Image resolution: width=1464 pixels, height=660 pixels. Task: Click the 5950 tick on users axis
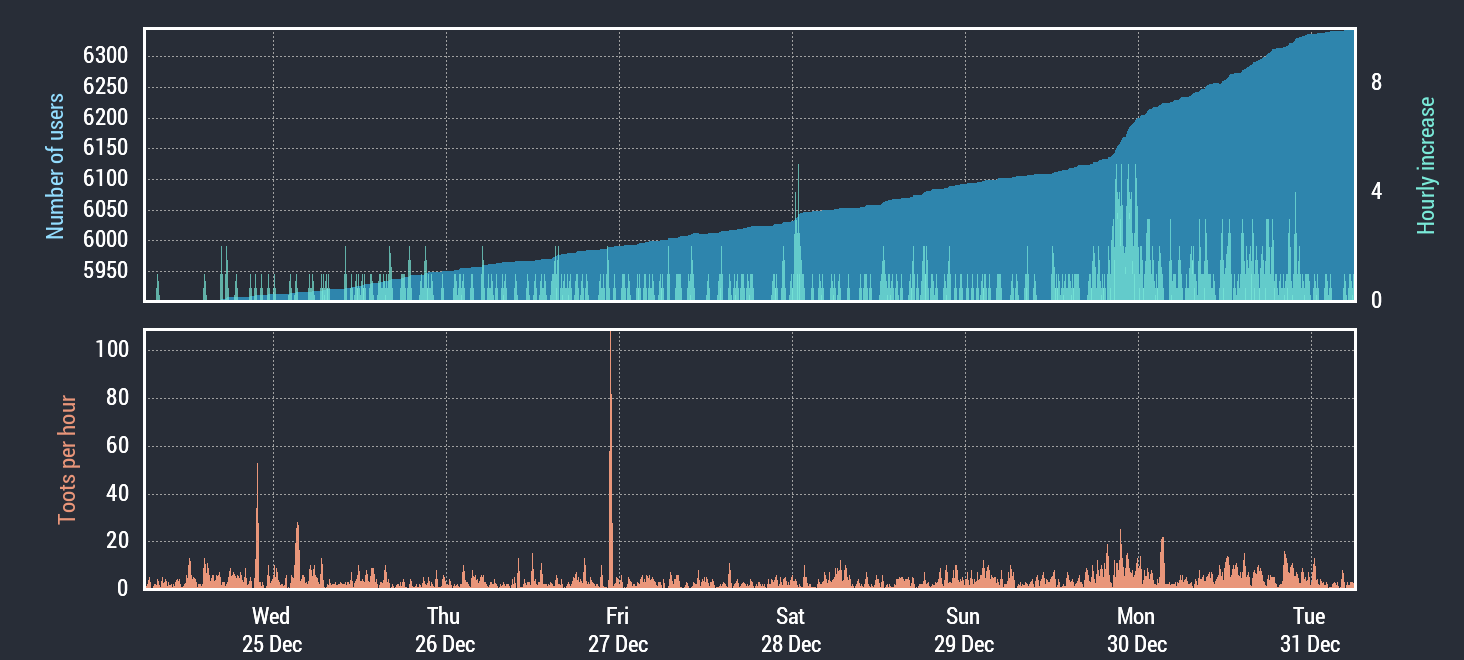(105, 271)
